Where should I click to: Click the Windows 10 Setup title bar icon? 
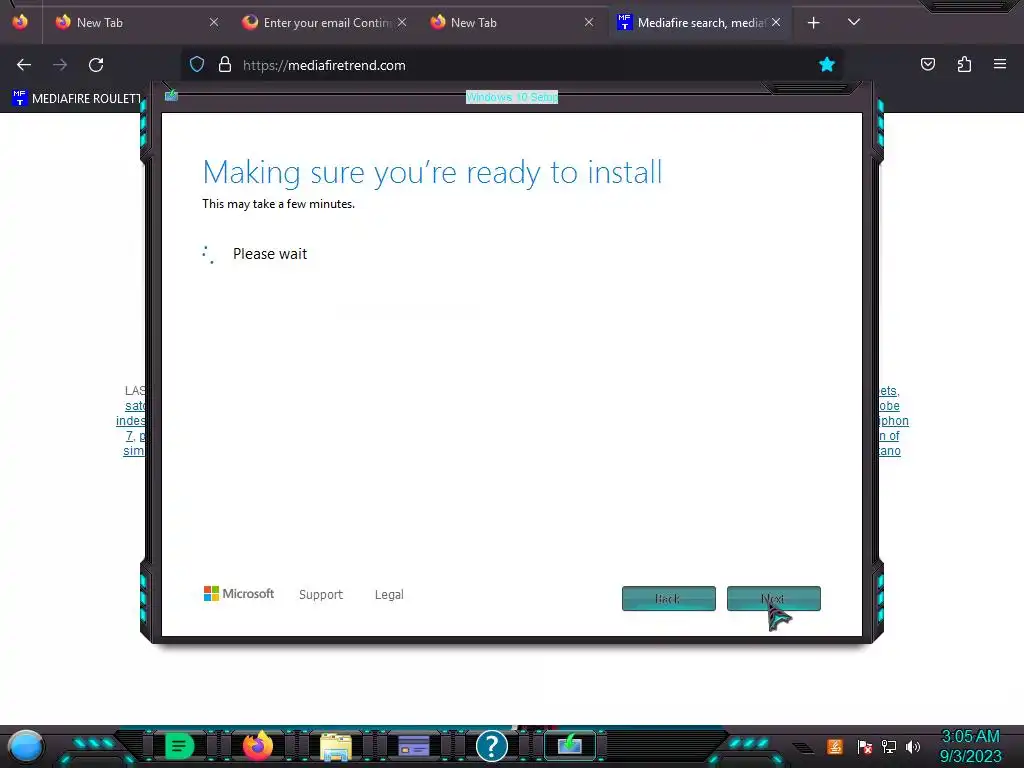click(171, 96)
